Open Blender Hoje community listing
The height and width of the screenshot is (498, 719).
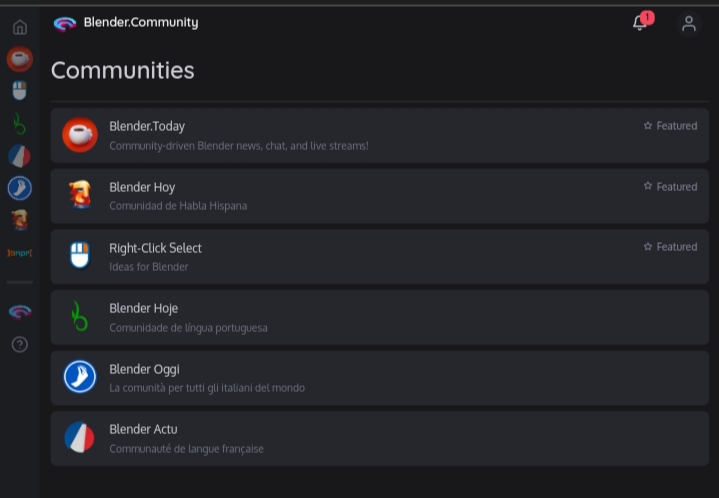click(380, 317)
